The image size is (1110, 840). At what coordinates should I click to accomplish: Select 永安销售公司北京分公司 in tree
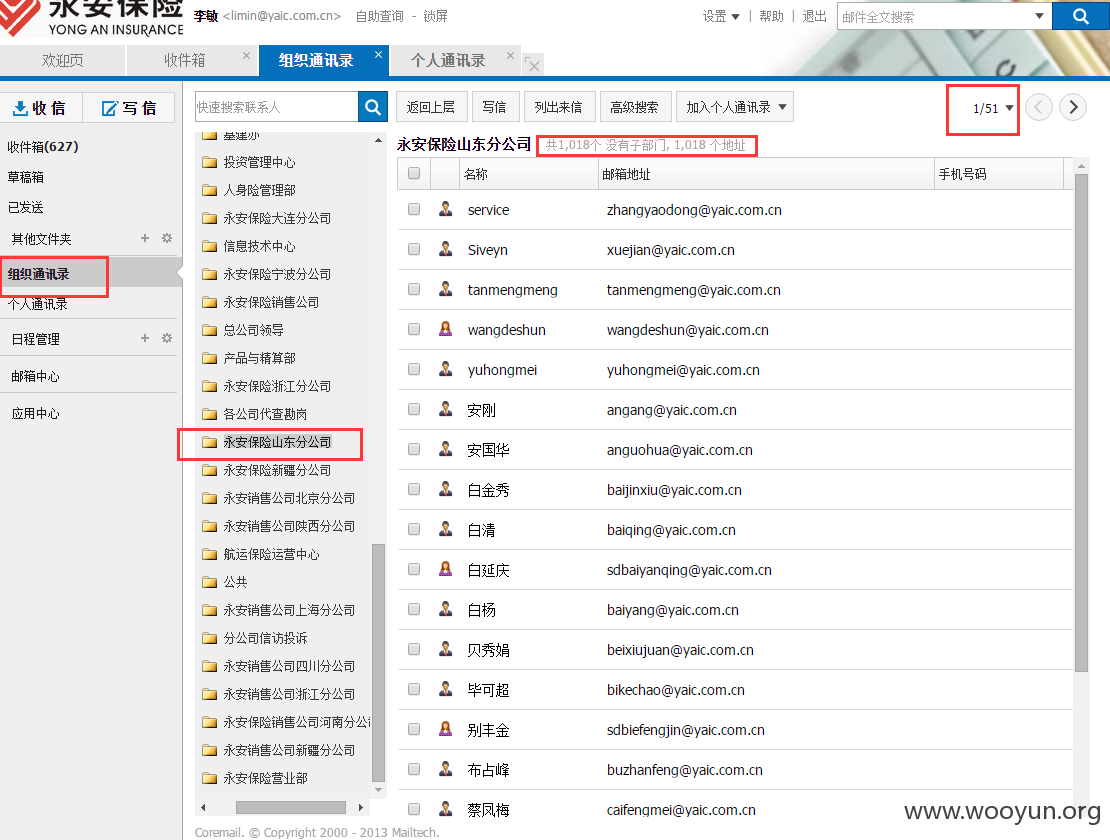289,498
